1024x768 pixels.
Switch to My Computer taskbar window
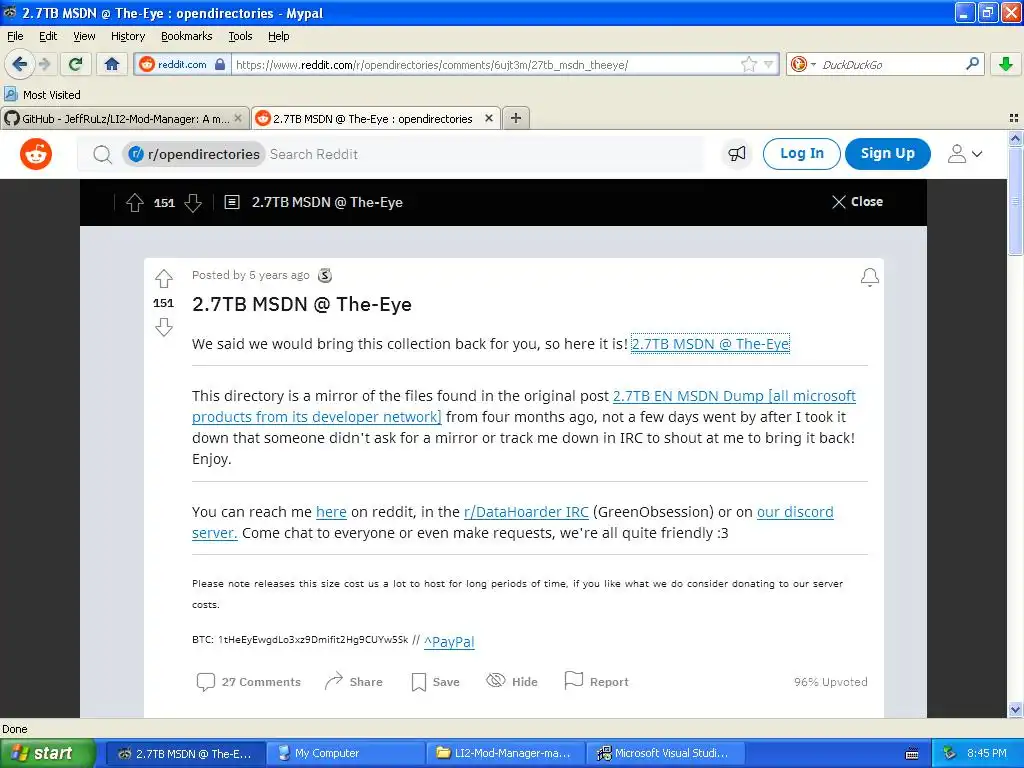point(345,753)
